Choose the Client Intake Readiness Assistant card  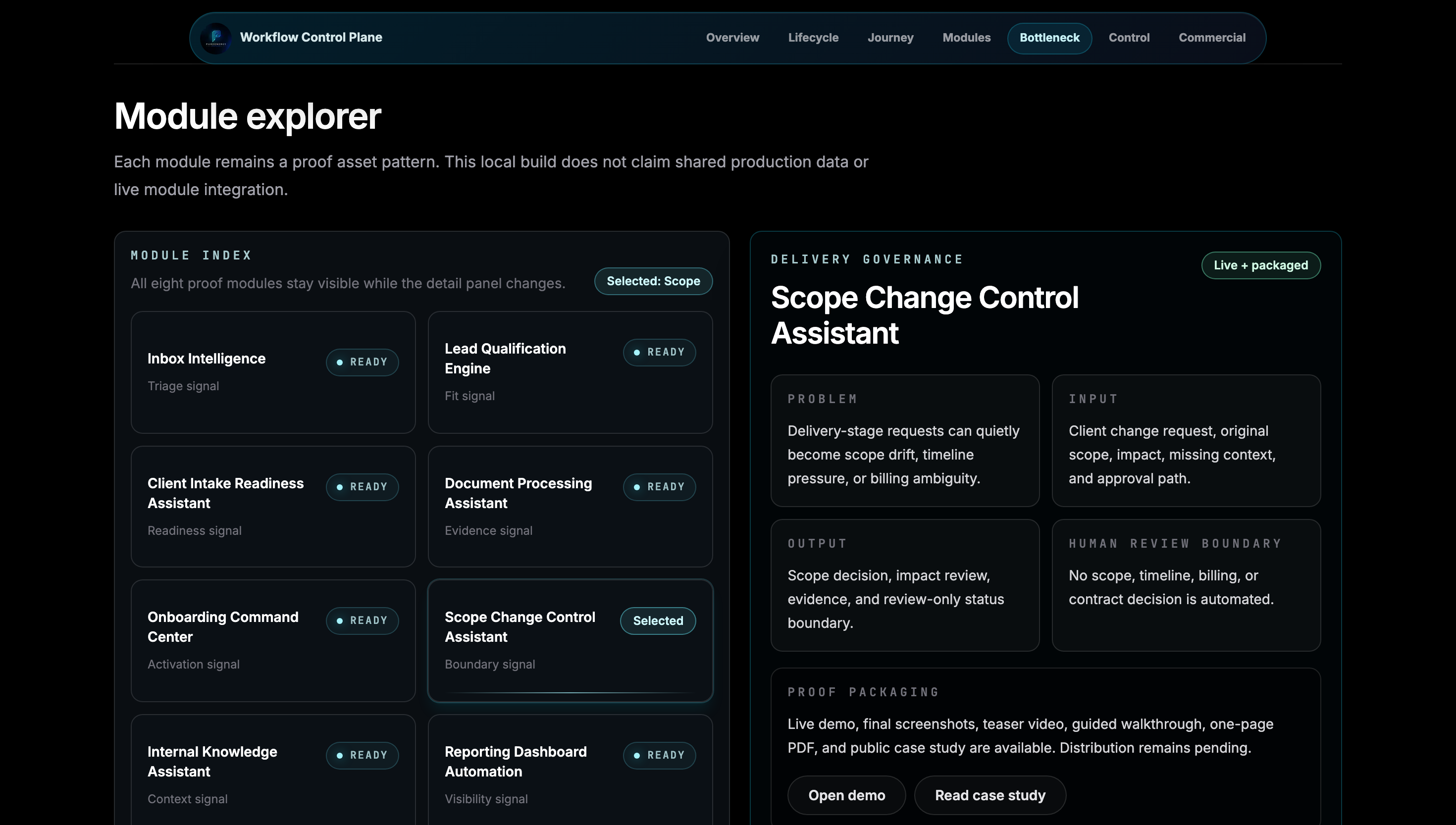273,507
